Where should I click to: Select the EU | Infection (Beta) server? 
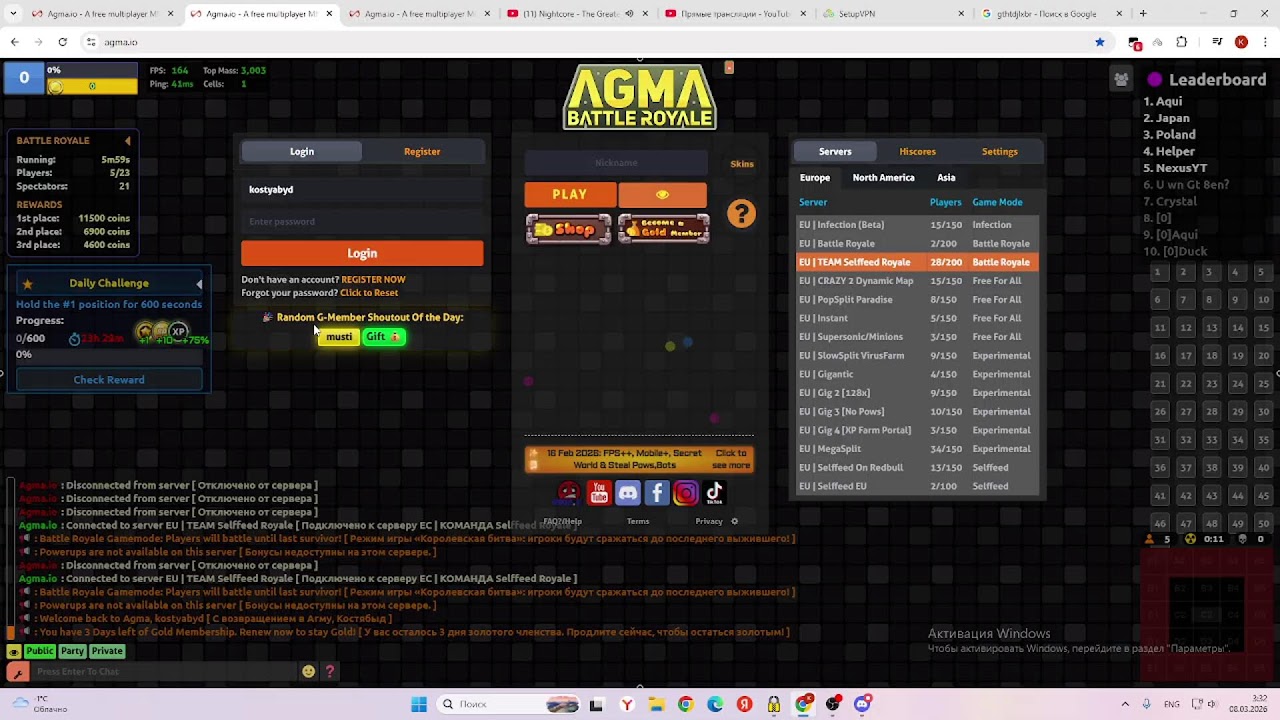tap(917, 225)
